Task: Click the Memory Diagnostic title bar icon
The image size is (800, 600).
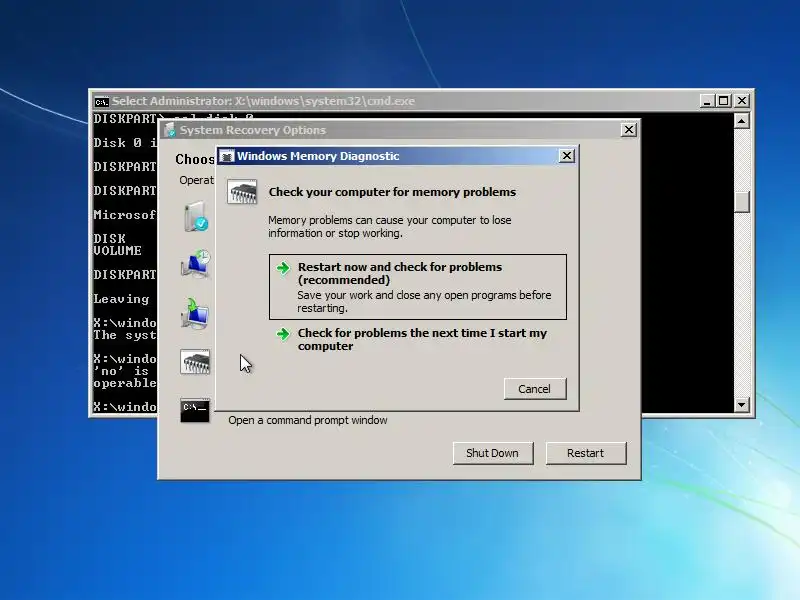Action: click(227, 156)
